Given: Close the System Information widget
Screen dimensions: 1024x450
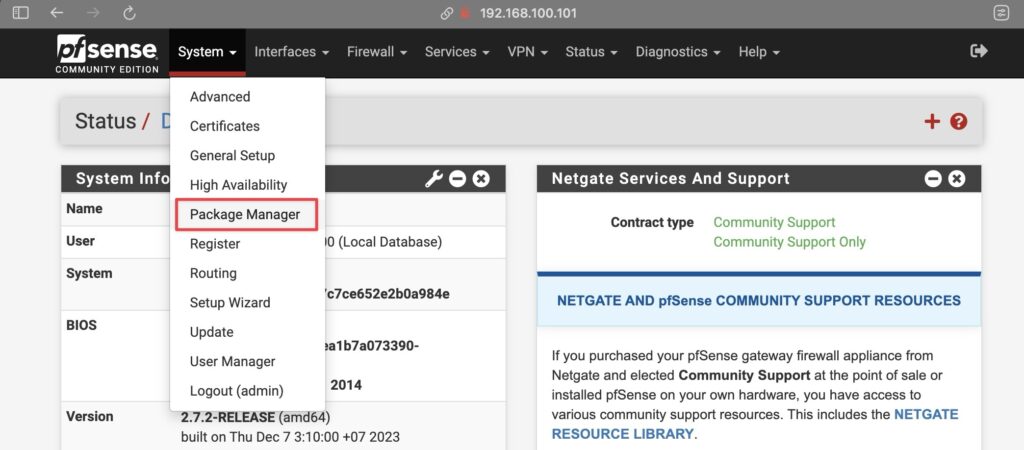Looking at the screenshot, I should pos(481,178).
